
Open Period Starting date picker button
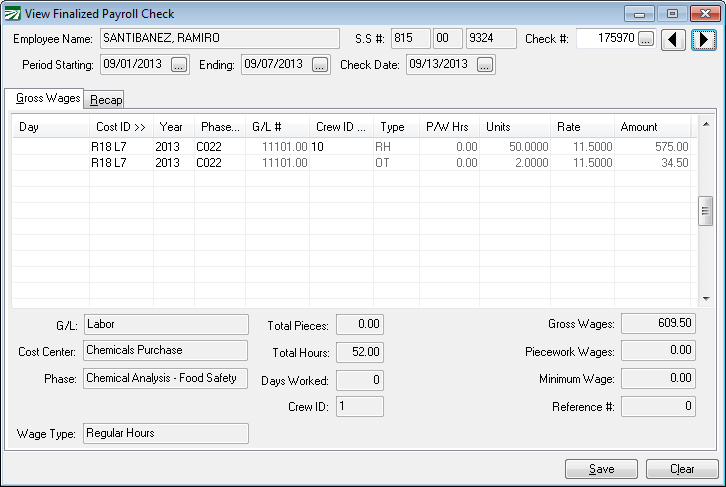pyautogui.click(x=179, y=65)
